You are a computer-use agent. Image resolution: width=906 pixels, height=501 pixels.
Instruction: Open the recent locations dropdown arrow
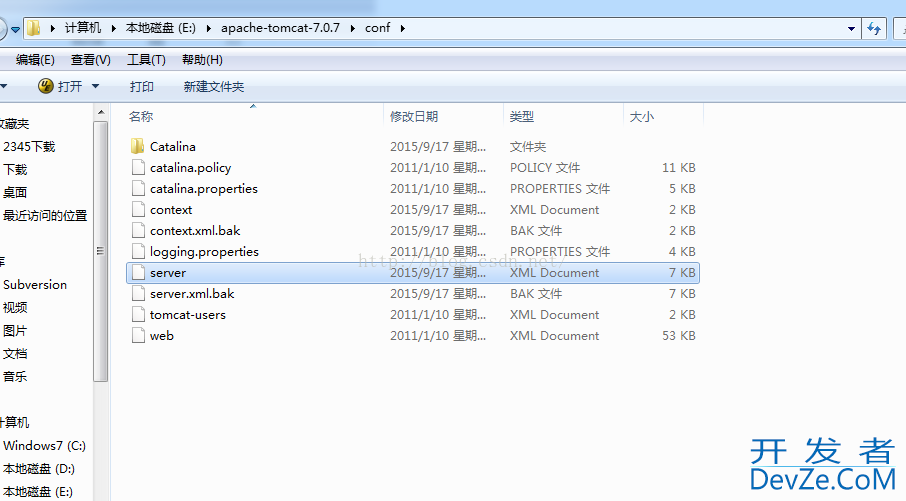point(16,28)
